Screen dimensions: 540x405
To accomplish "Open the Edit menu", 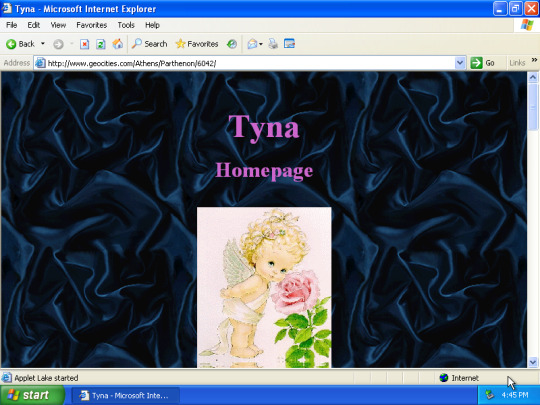I will pos(33,25).
